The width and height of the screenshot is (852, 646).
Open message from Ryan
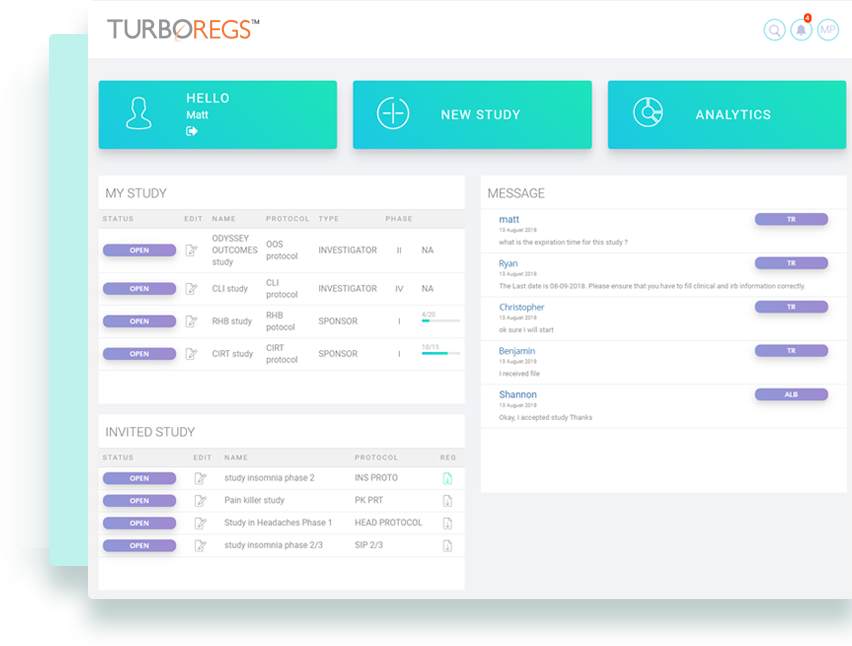coord(508,263)
